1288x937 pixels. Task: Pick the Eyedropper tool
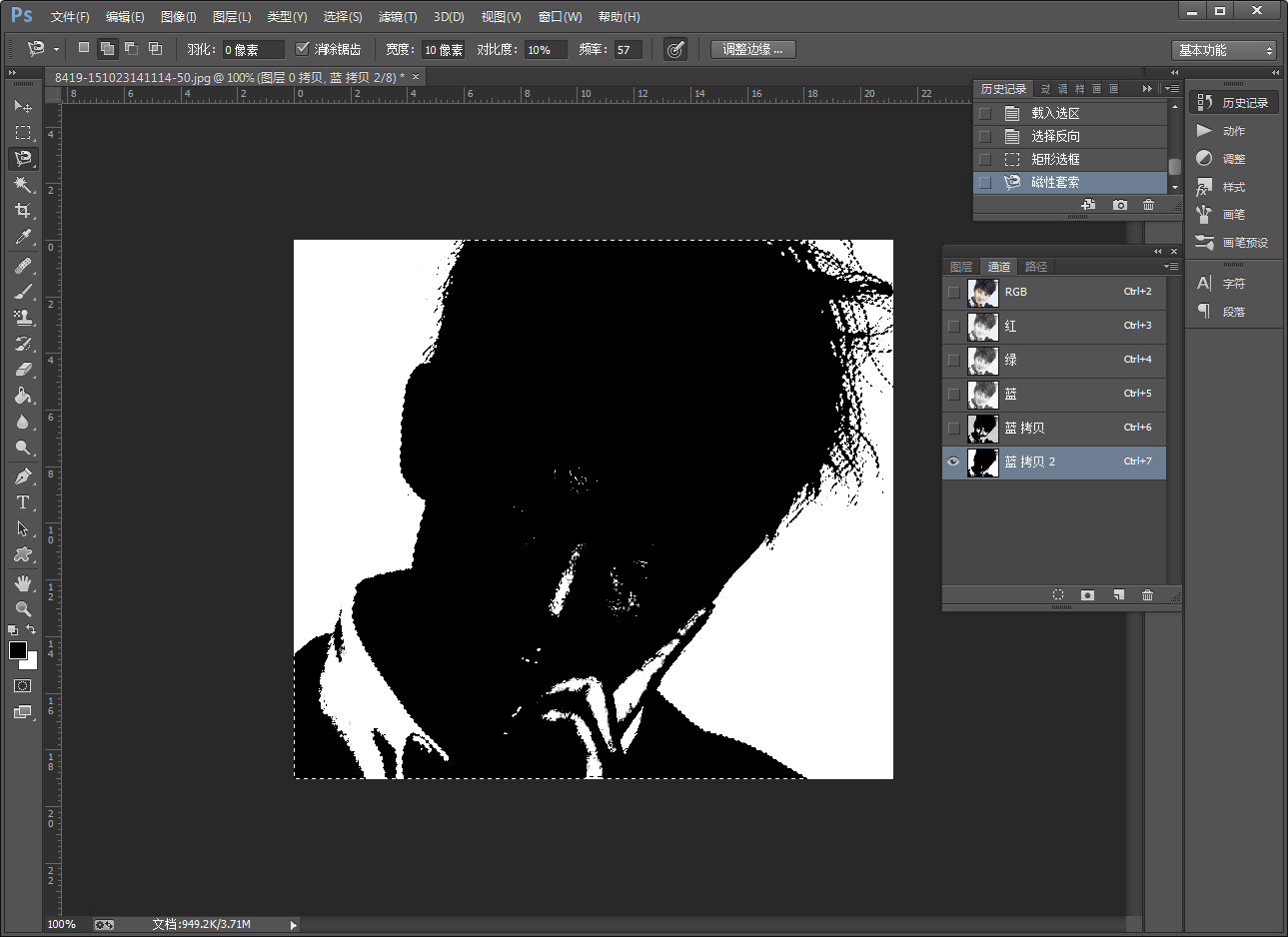(23, 237)
